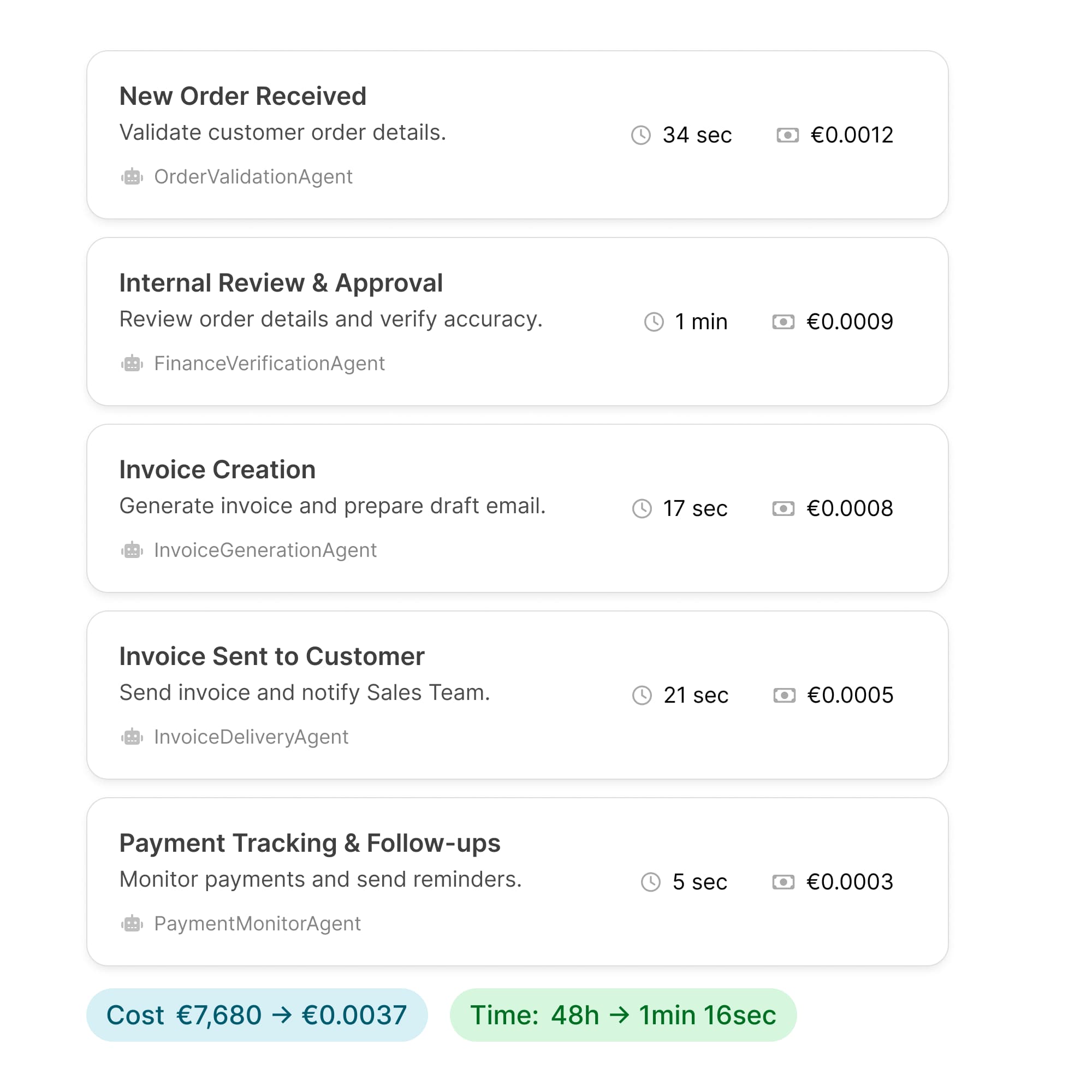Click the clock icon next to 21 sec
1092x1092 pixels.
point(642,695)
